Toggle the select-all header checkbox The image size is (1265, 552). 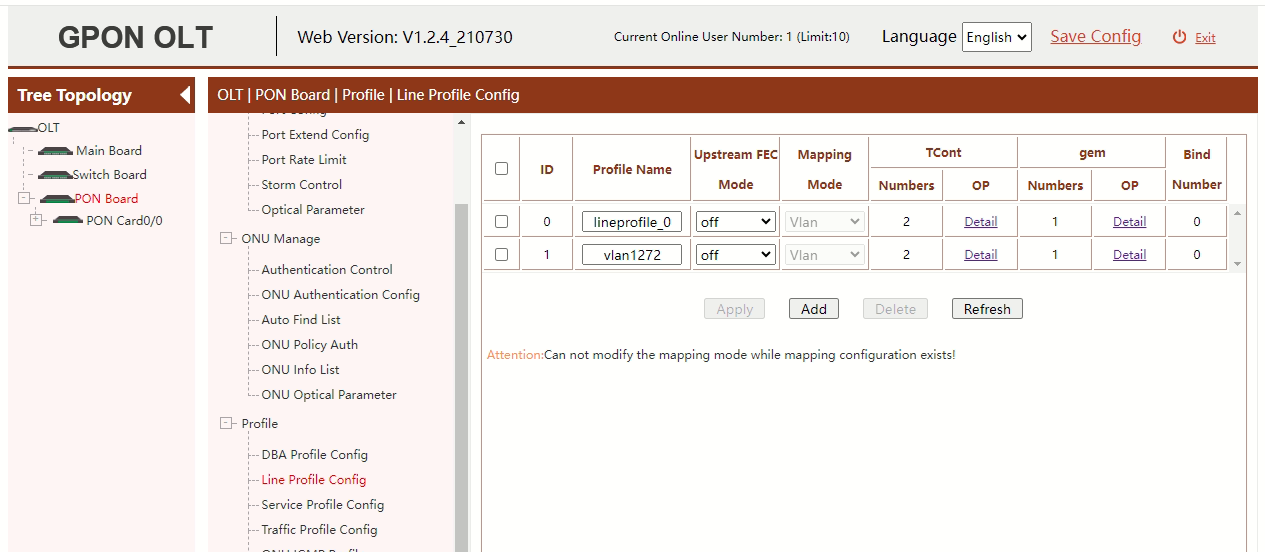502,169
